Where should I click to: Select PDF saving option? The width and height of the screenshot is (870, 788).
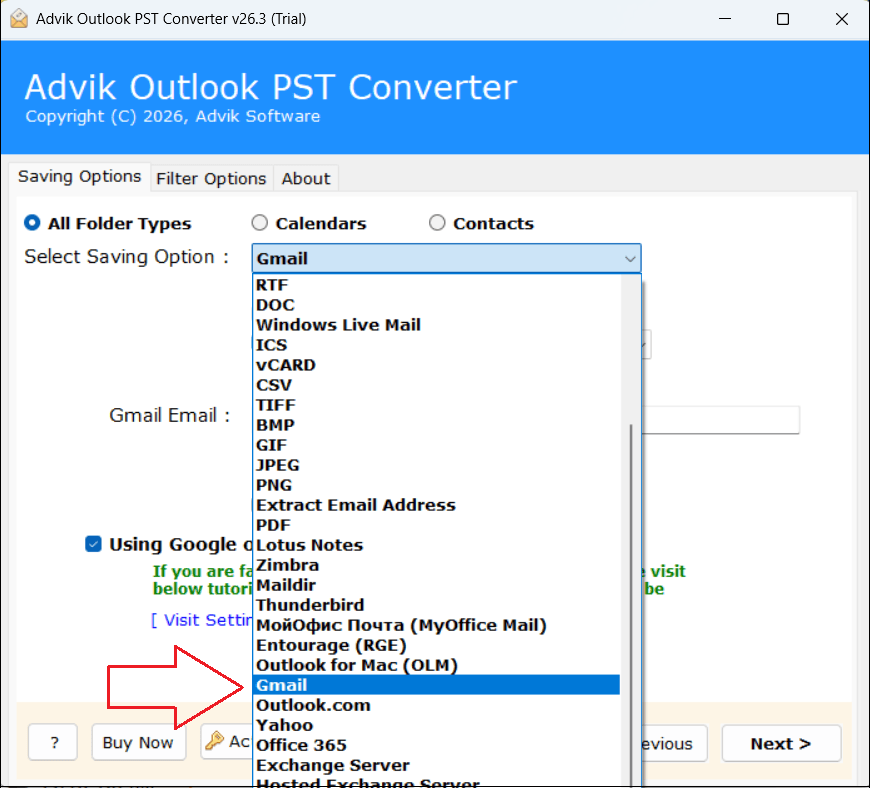tap(436, 525)
